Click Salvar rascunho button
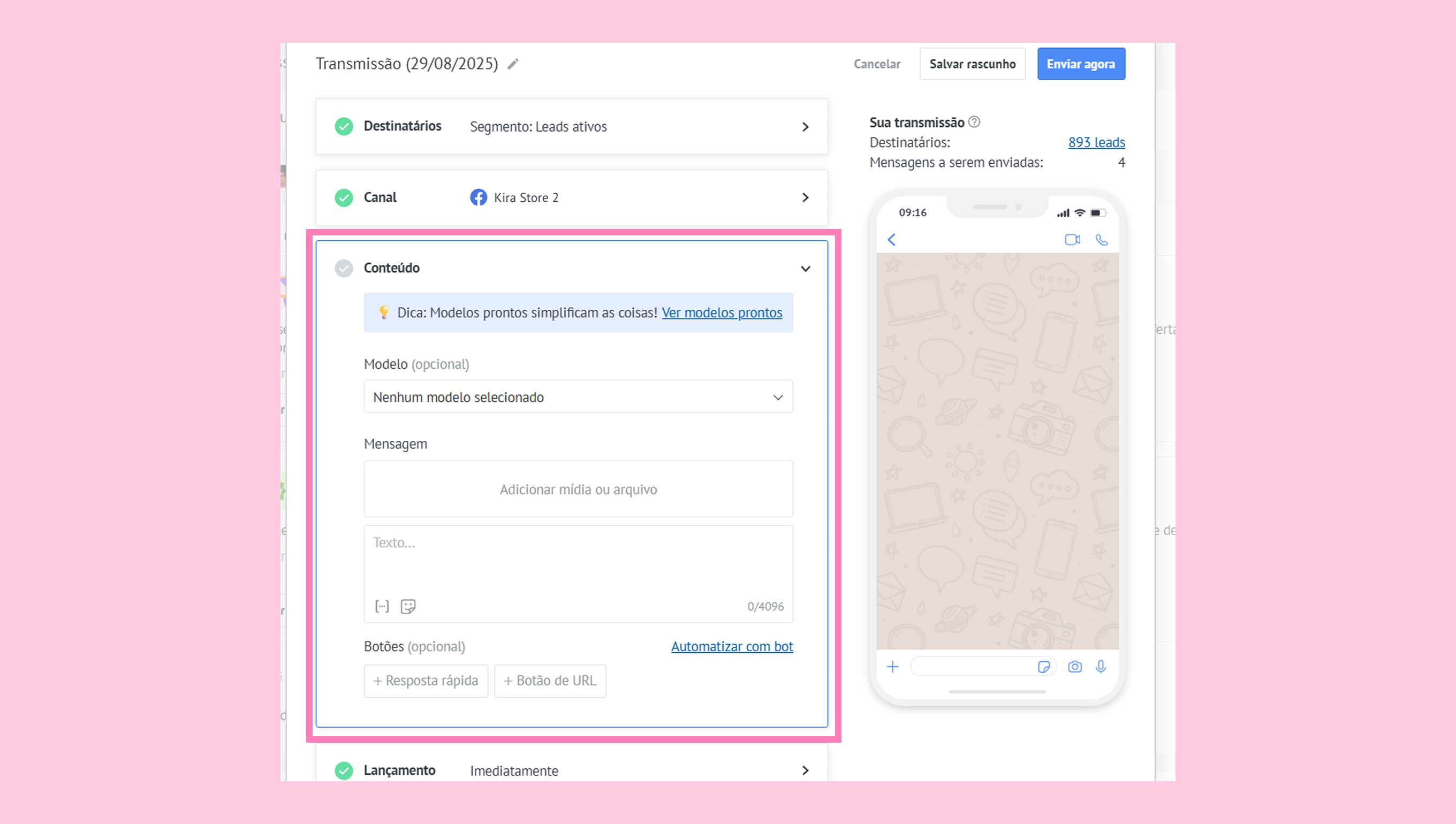This screenshot has width=1456, height=824. [972, 64]
